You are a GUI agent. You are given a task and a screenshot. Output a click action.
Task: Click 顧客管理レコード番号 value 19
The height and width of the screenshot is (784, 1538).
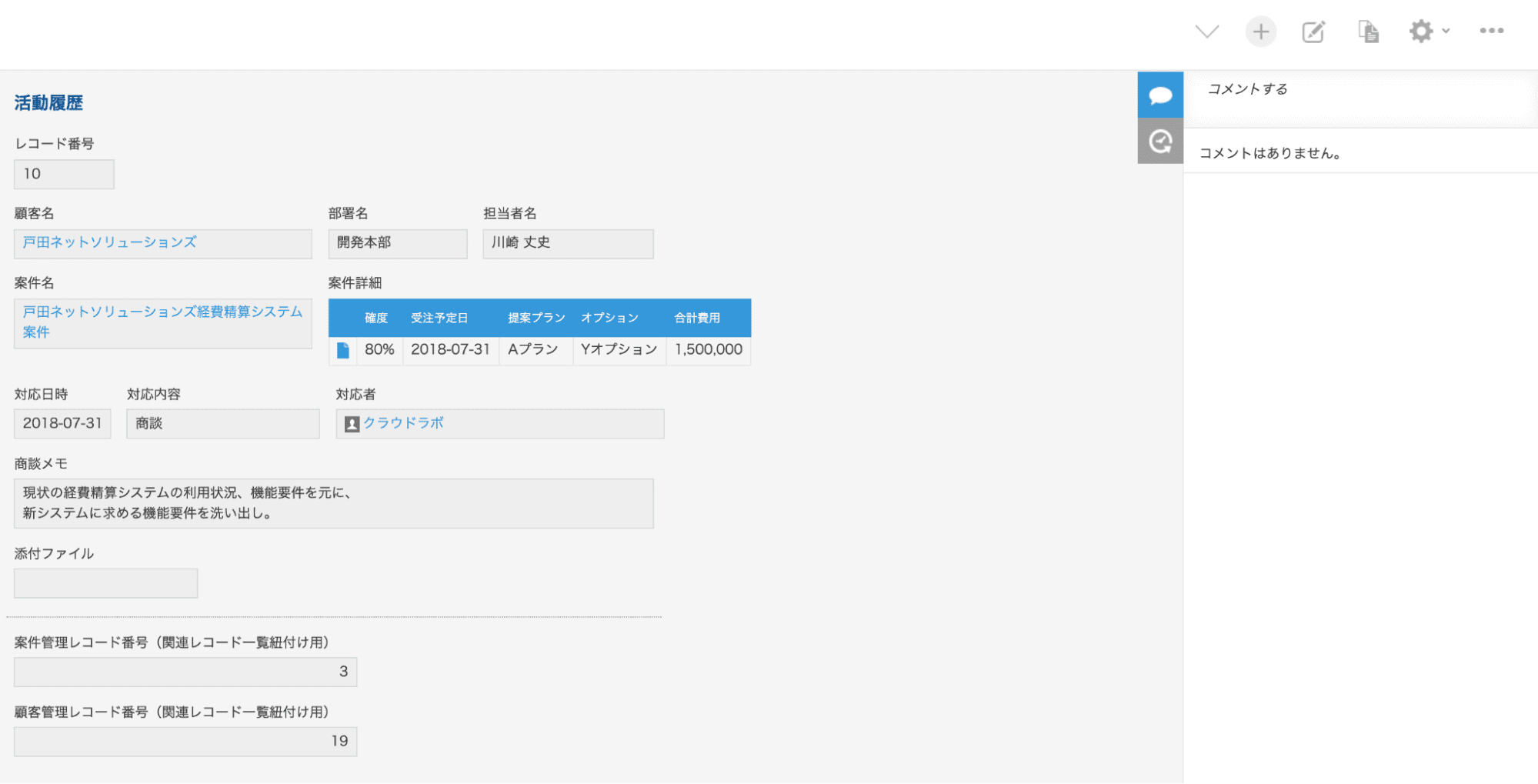point(185,742)
